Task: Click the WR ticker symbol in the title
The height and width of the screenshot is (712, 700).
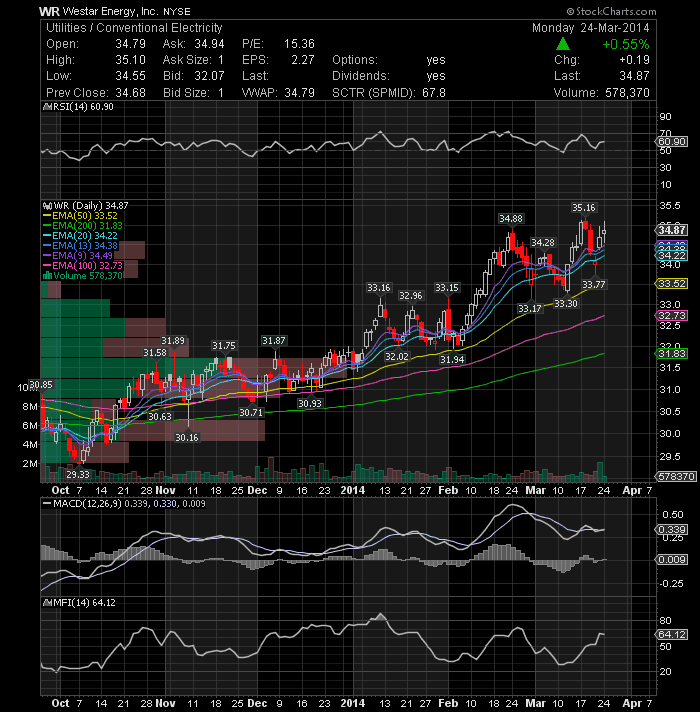Action: (49, 11)
